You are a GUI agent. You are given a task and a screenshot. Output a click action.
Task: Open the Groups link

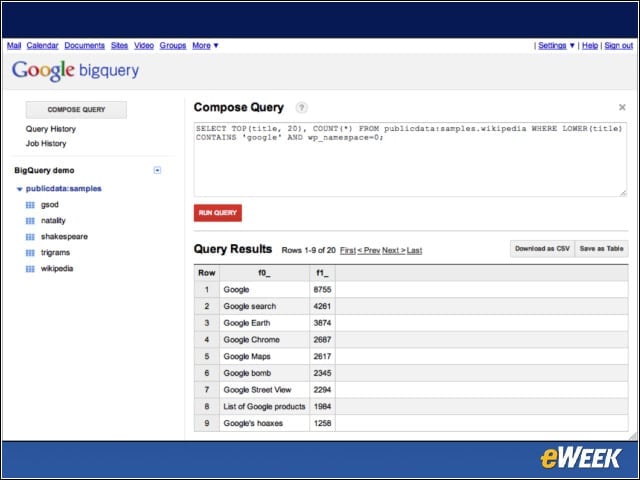173,45
